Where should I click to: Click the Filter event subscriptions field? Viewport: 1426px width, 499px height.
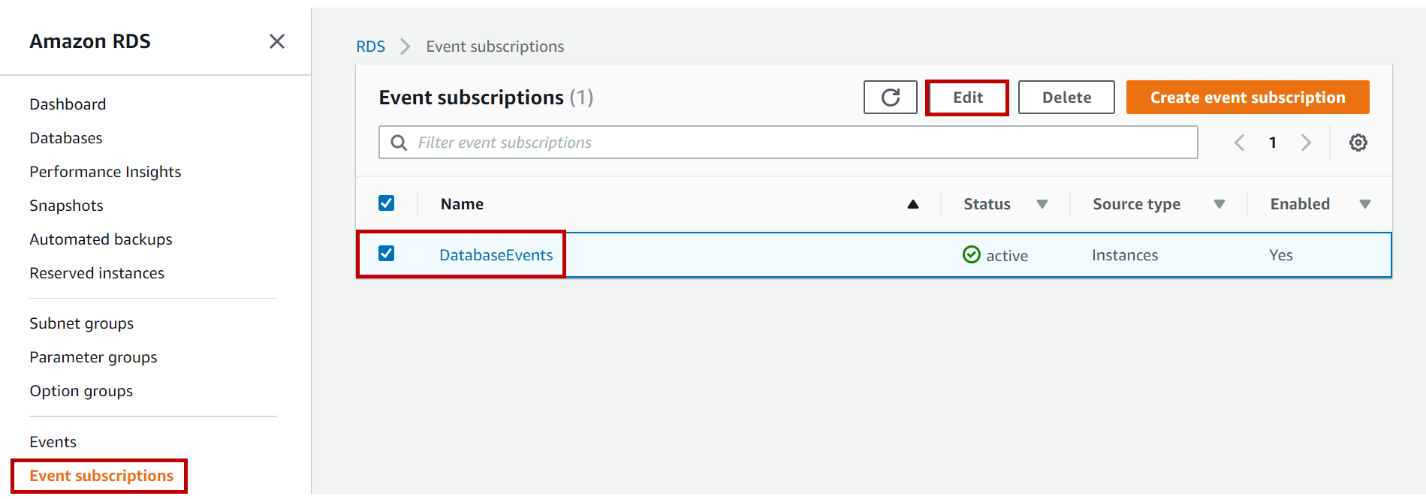point(800,143)
